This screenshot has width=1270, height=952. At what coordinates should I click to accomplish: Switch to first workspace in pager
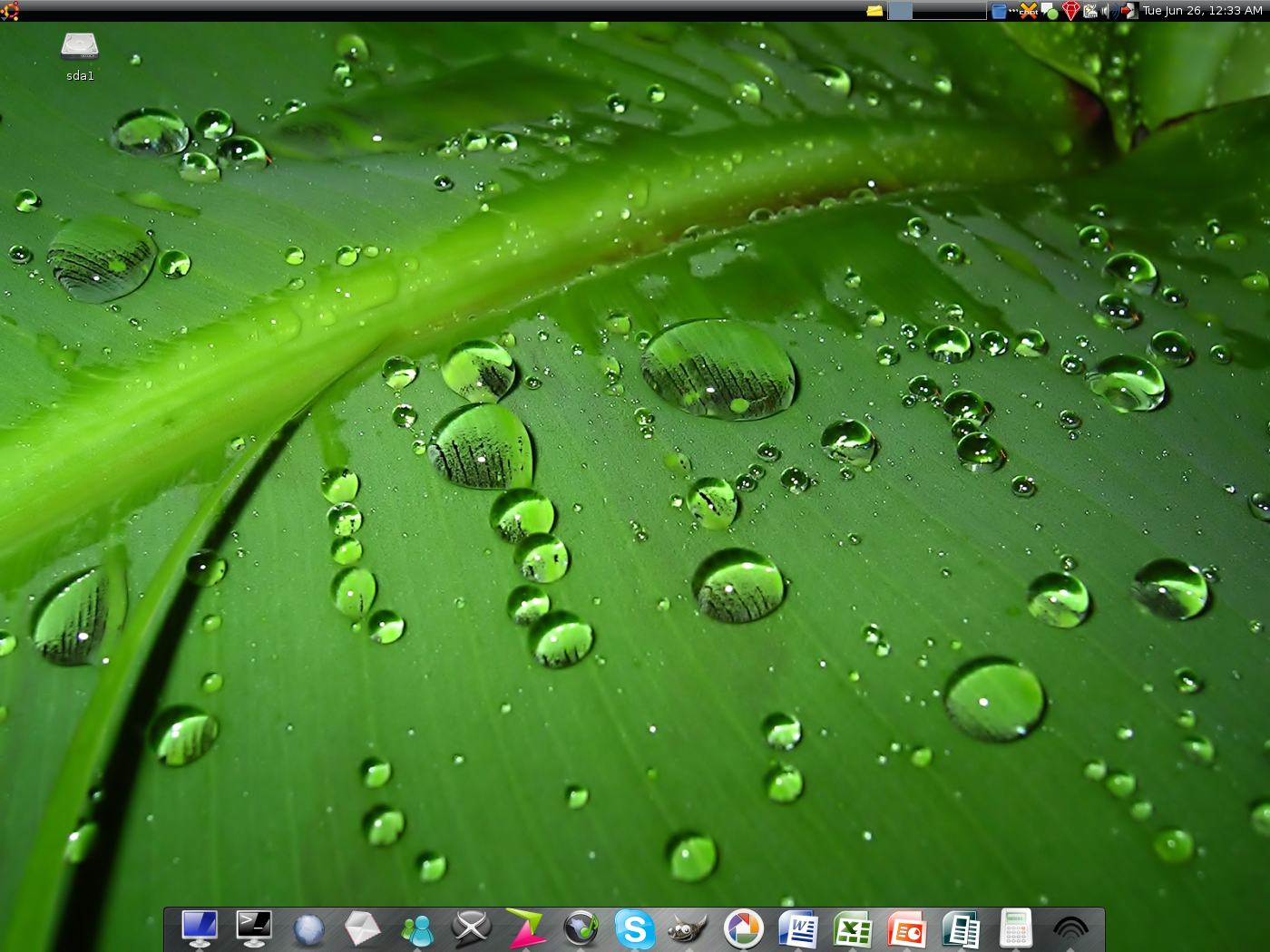click(900, 11)
